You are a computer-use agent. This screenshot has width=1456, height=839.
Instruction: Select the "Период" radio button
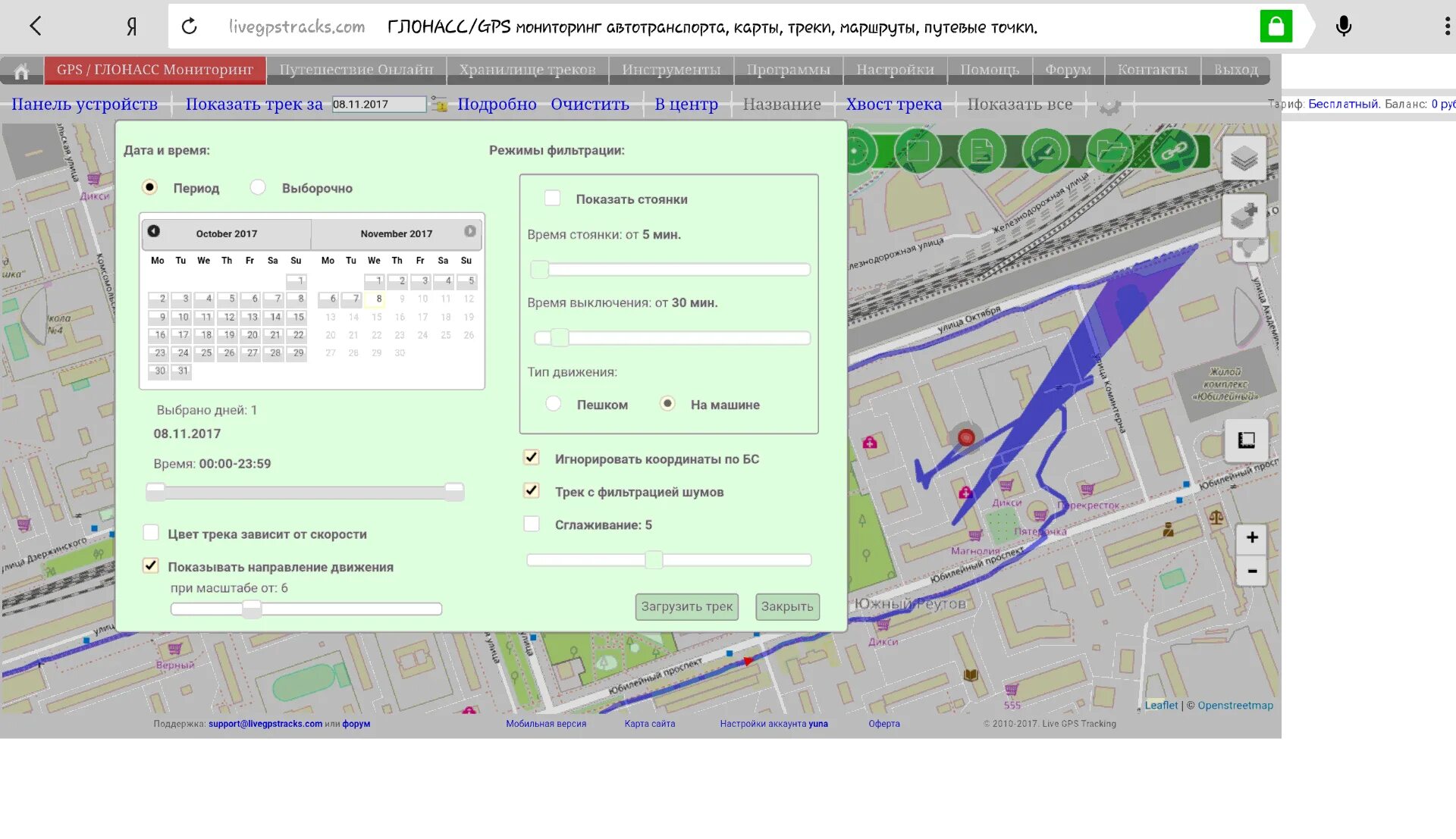point(150,187)
